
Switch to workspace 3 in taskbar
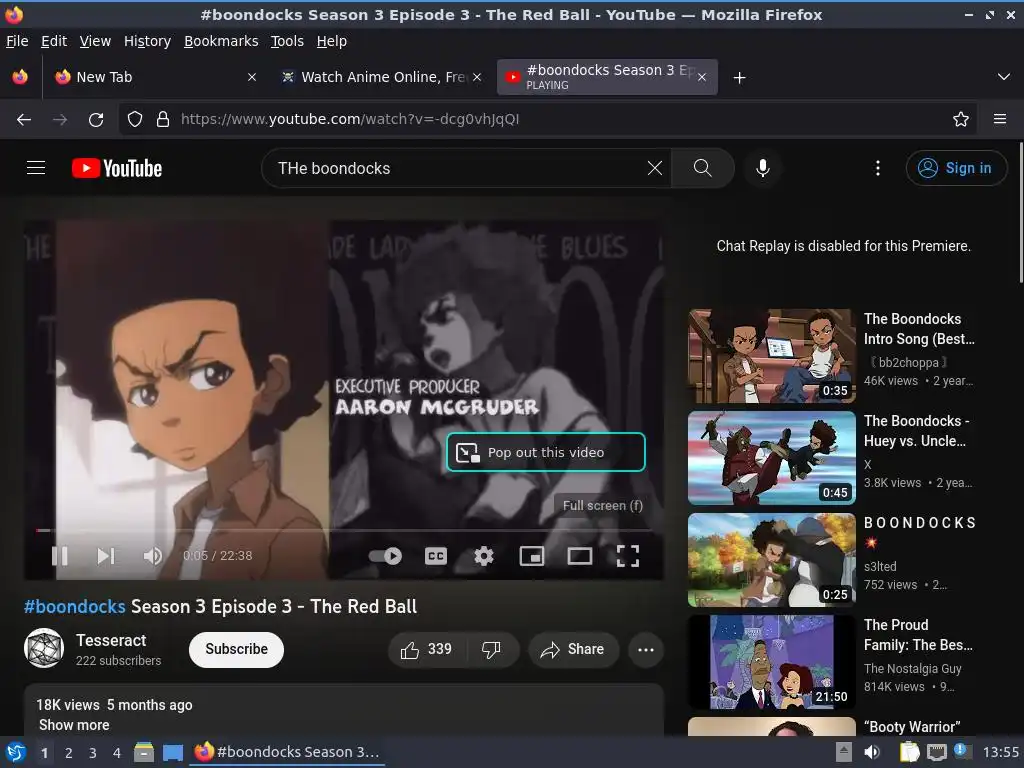93,753
